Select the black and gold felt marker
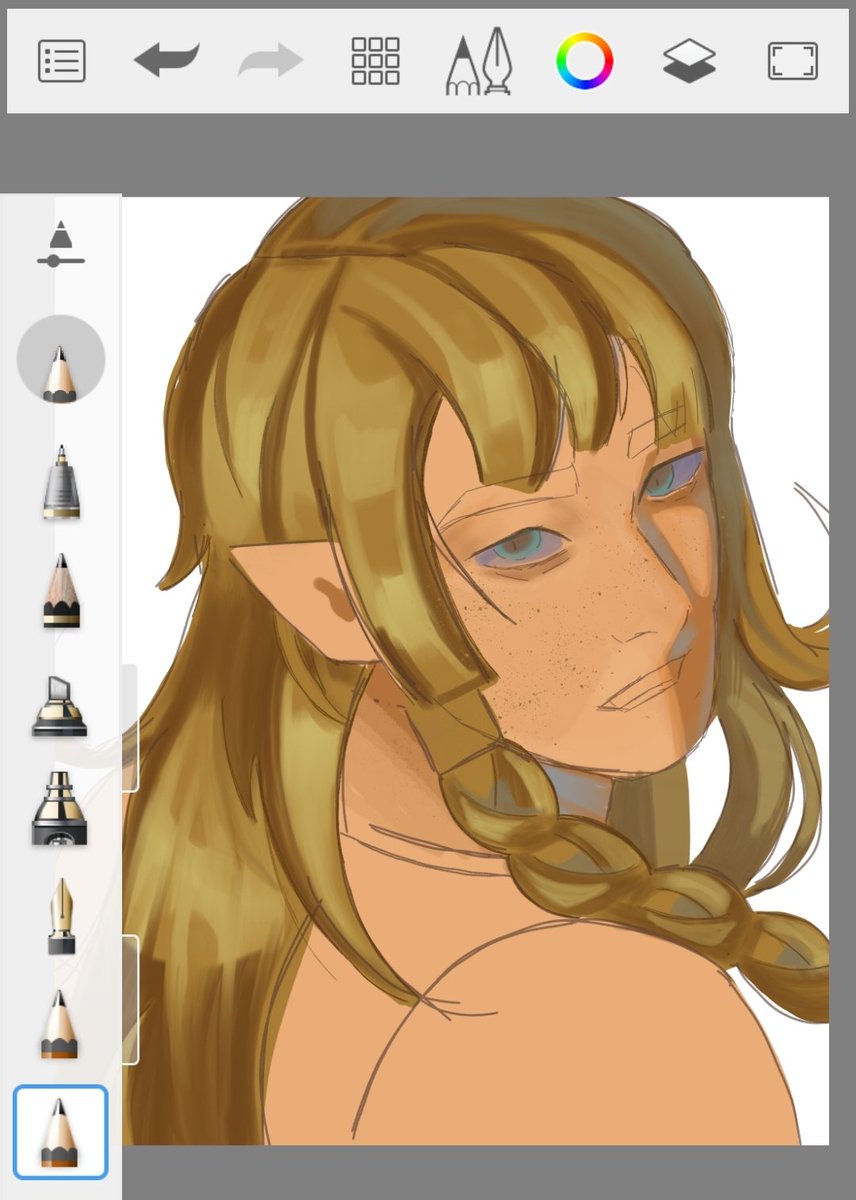 click(60, 808)
